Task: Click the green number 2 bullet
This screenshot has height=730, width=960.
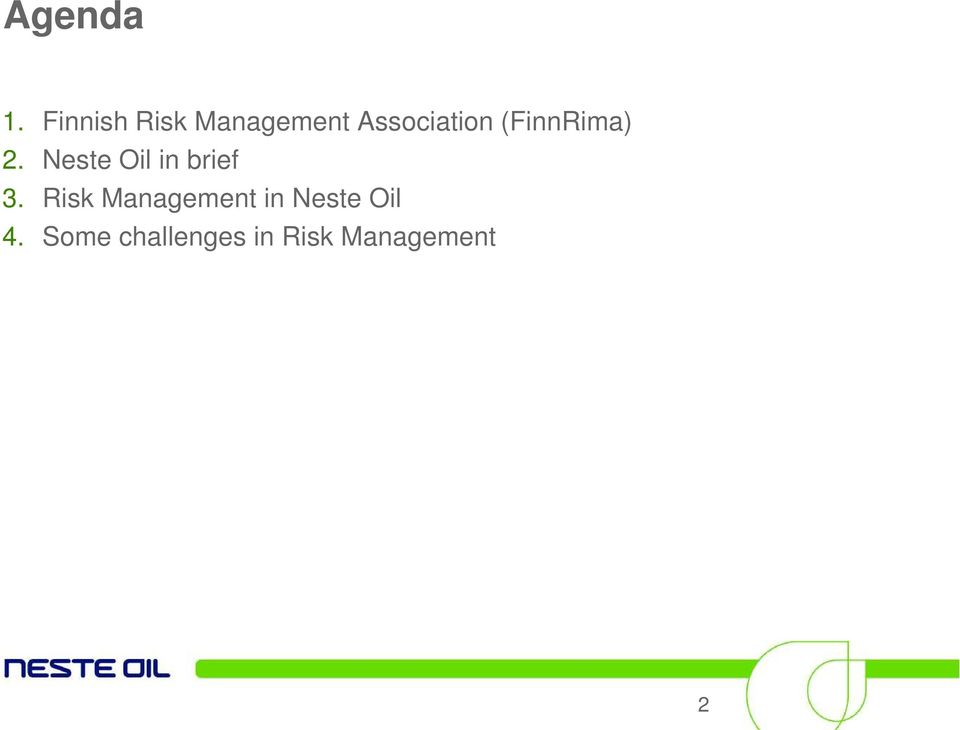Action: tap(13, 160)
